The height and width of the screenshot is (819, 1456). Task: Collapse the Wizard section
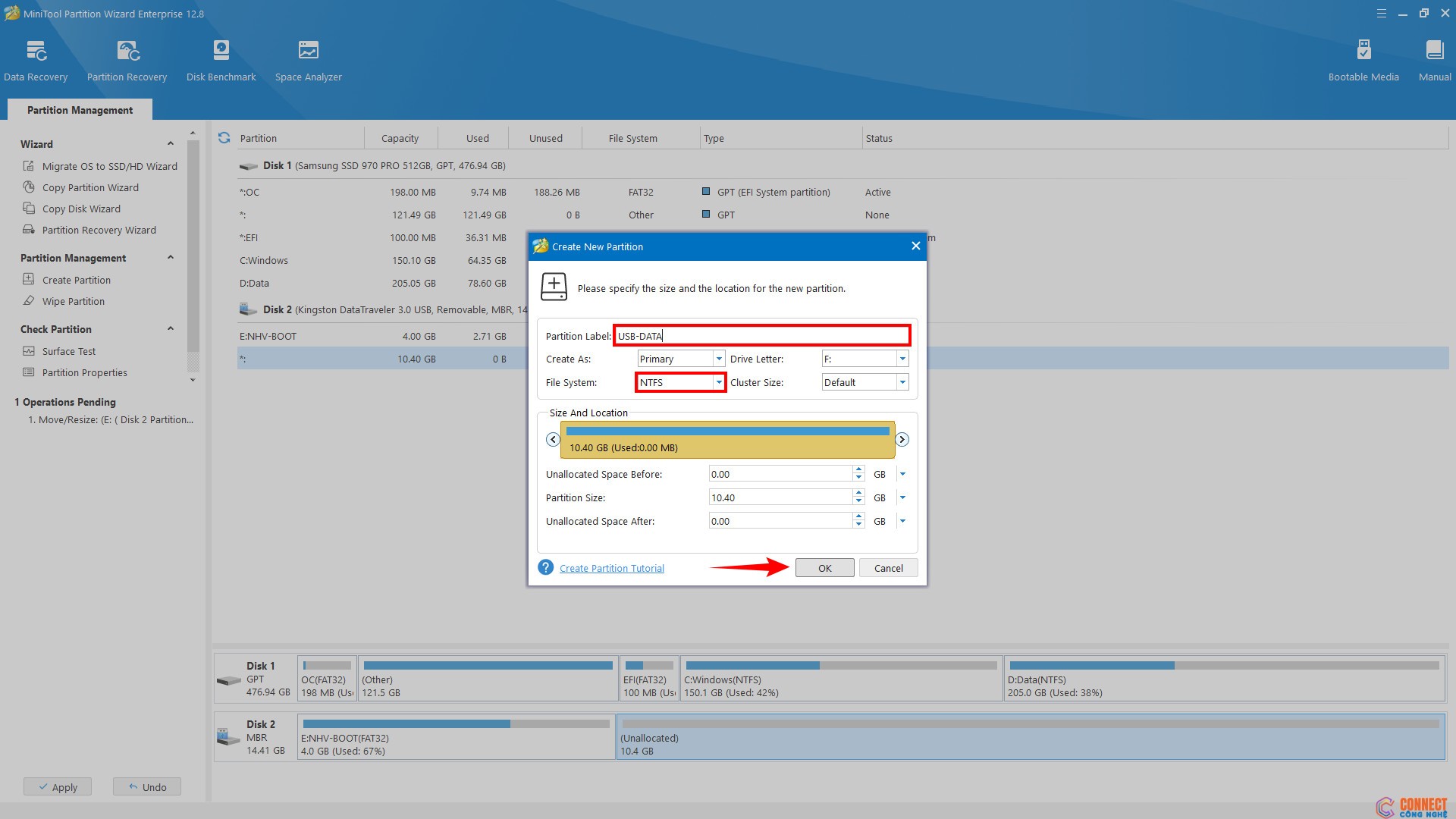click(171, 144)
